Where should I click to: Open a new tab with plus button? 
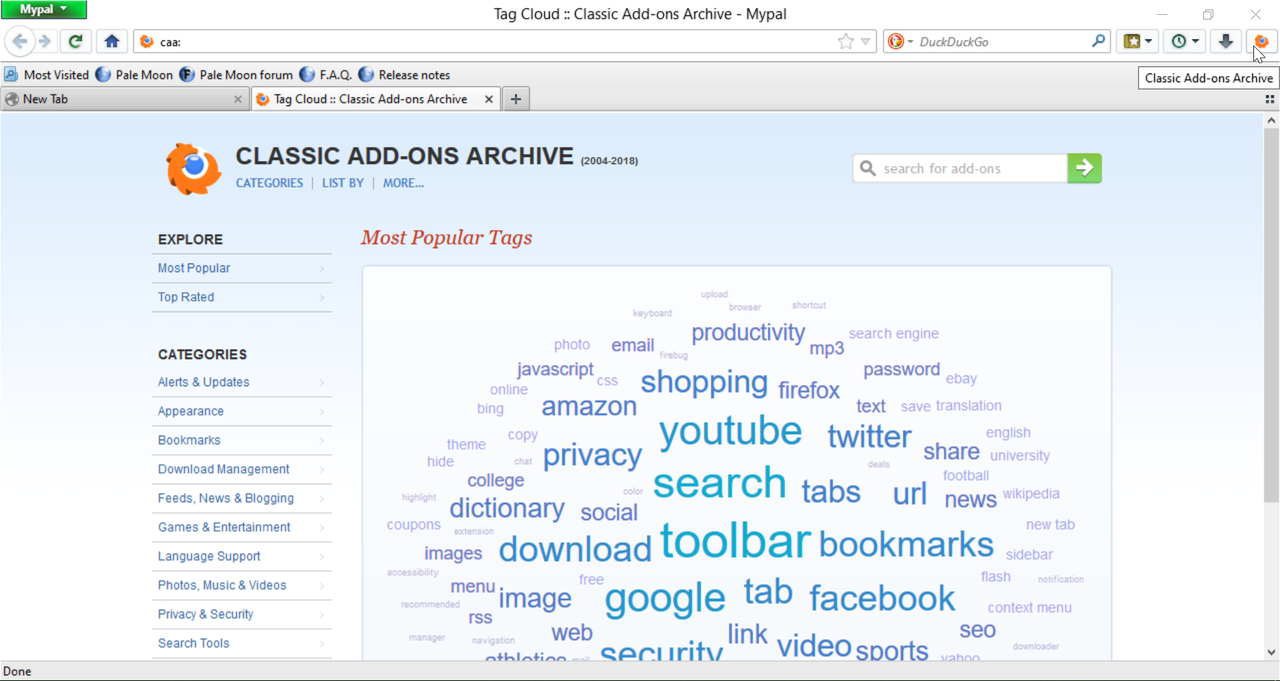(516, 99)
